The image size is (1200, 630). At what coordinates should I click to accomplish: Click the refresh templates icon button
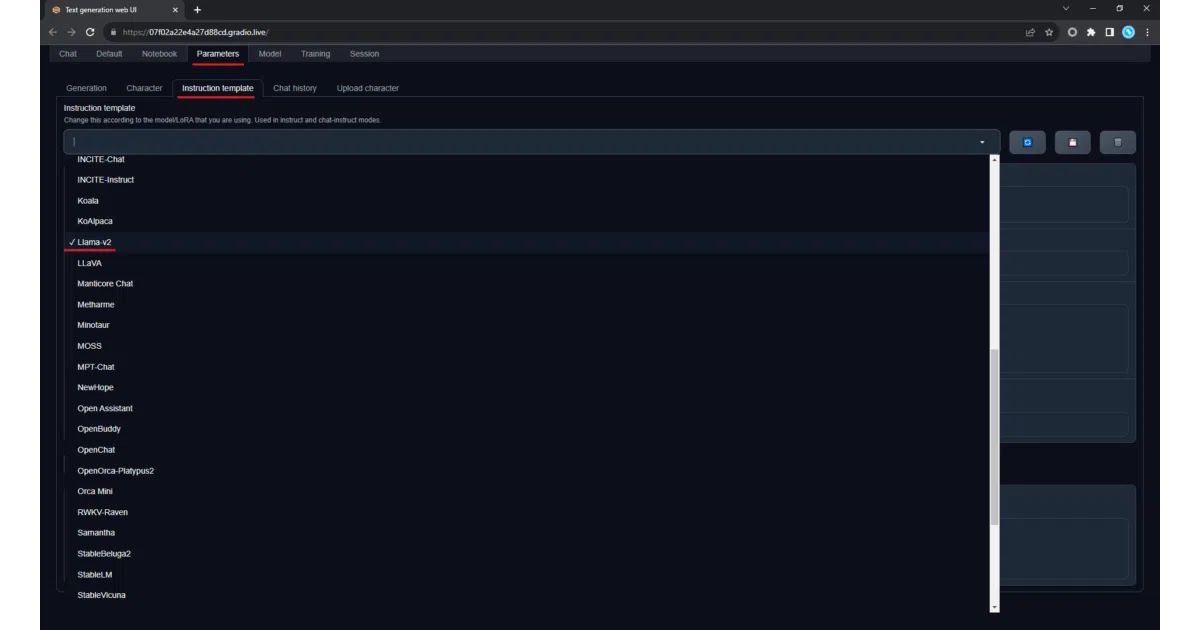point(1027,142)
